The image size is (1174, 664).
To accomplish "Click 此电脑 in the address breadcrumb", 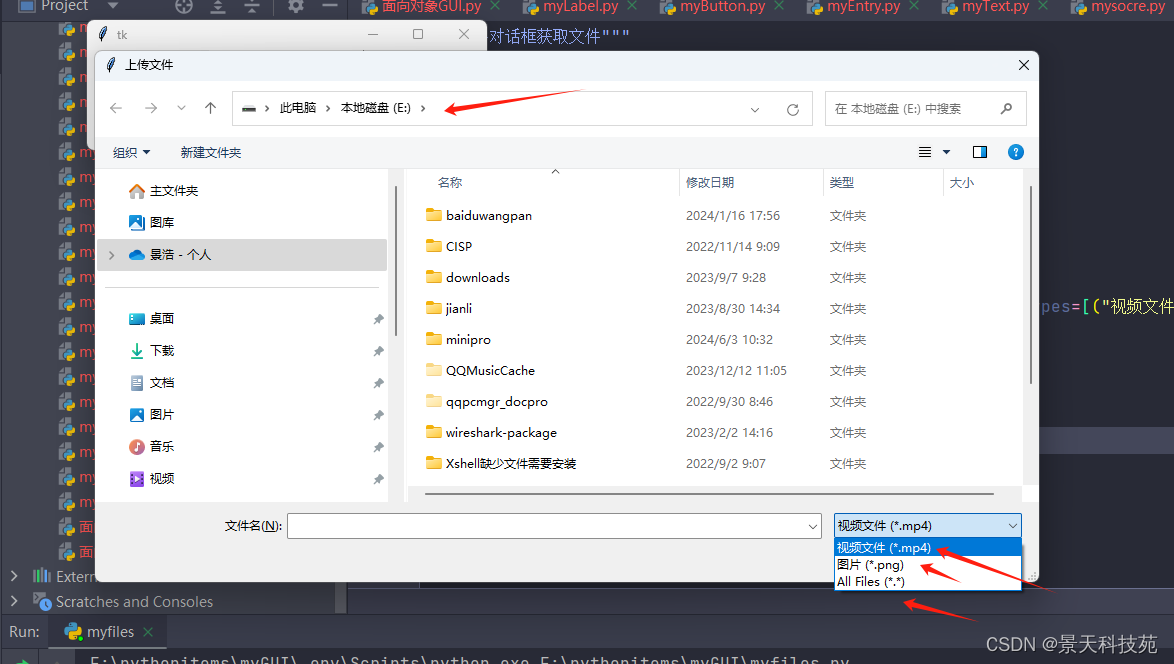I will pyautogui.click(x=298, y=109).
